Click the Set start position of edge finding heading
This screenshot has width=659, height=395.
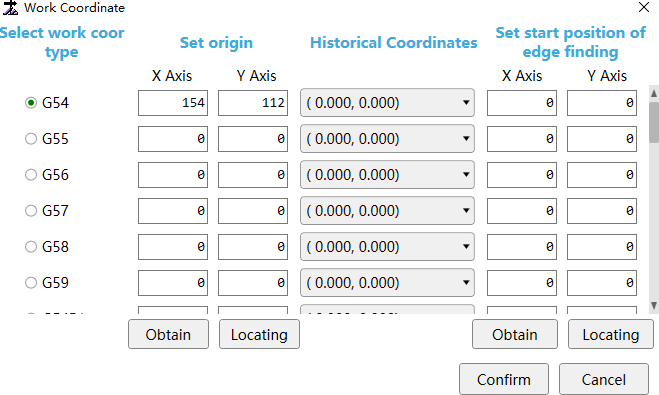point(571,42)
